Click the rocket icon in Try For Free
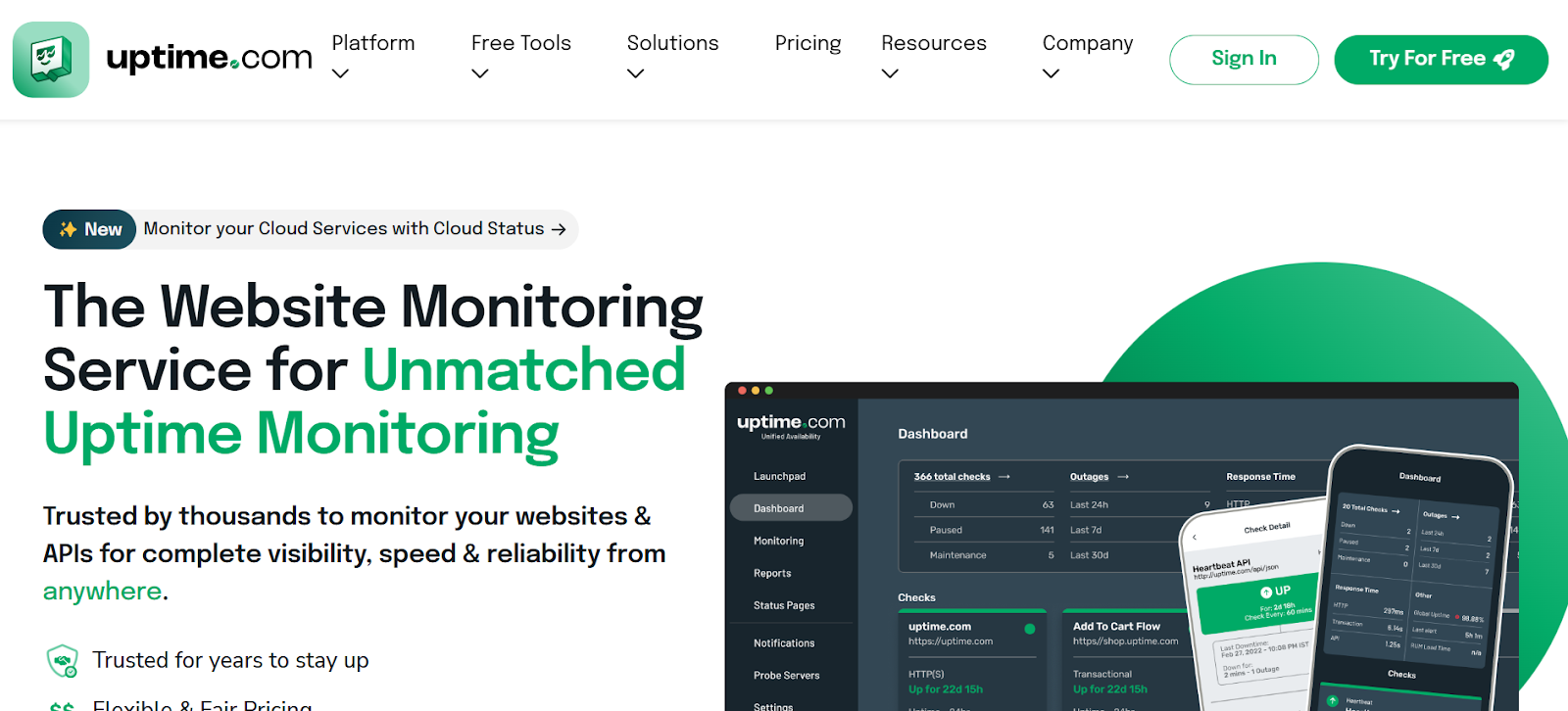 tap(1504, 60)
